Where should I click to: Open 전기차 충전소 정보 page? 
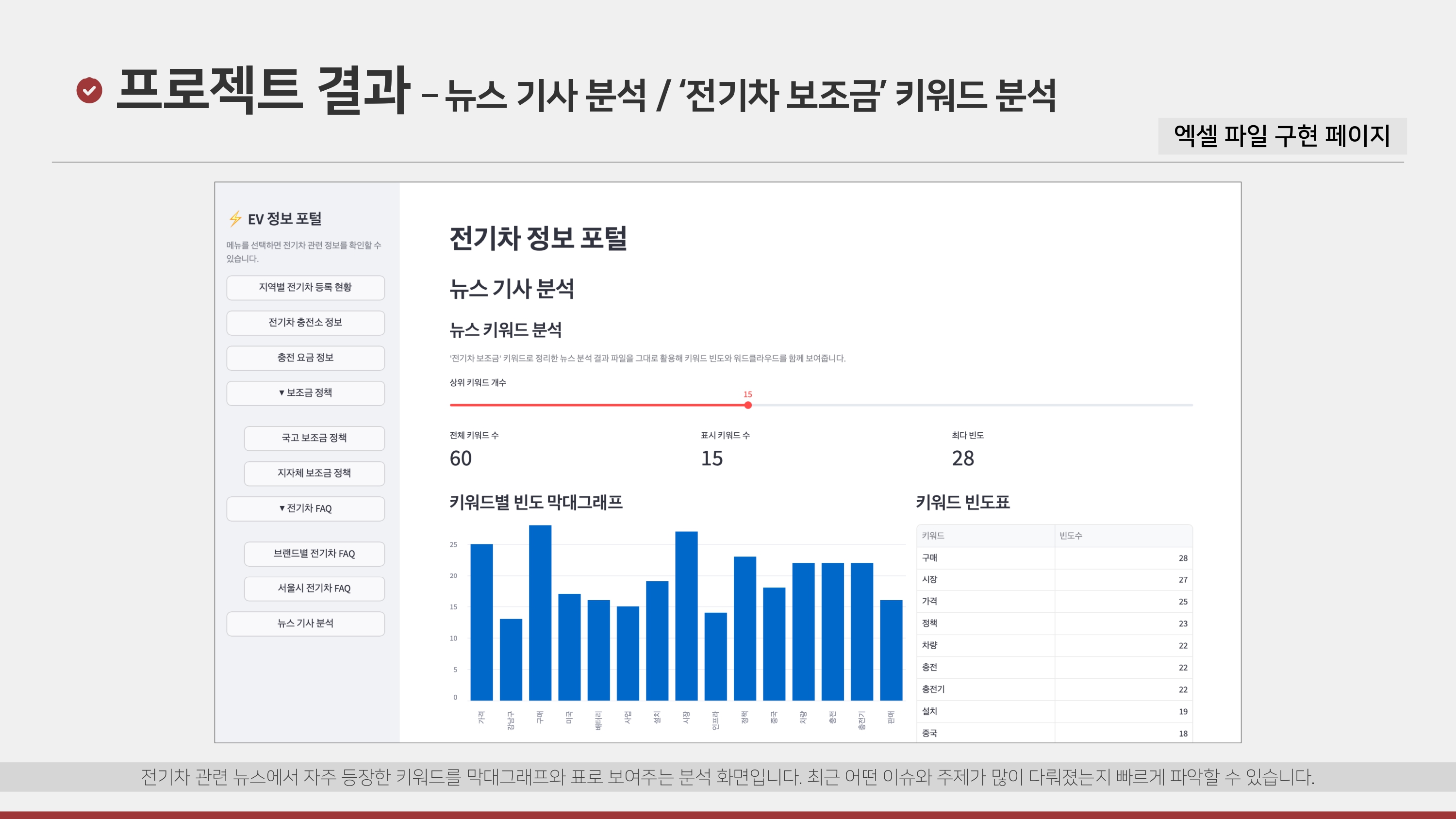point(305,322)
